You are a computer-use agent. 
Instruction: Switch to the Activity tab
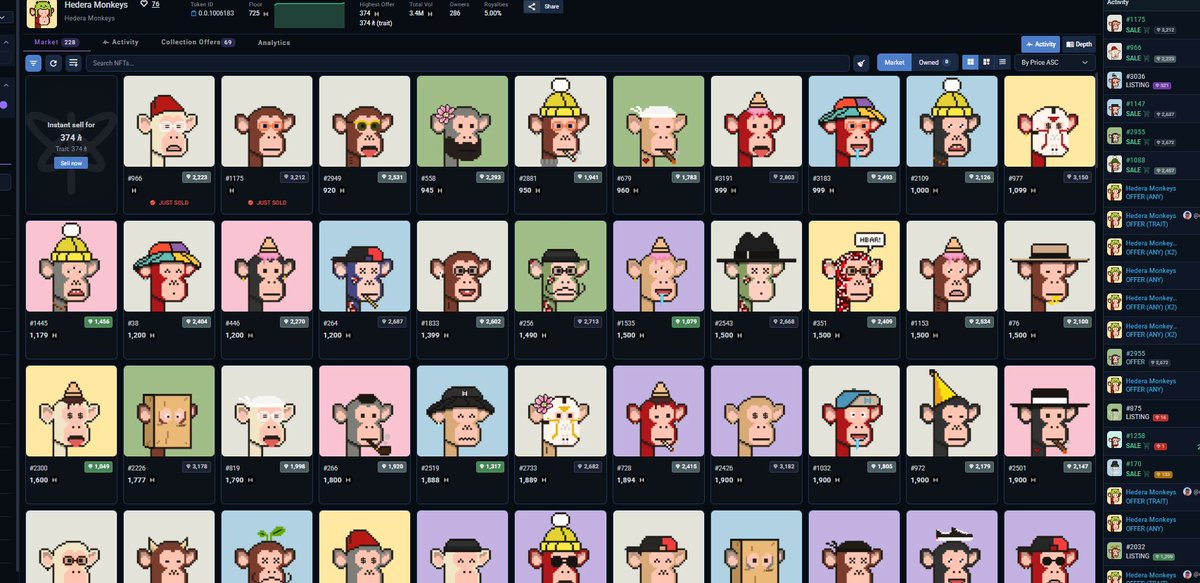pyautogui.click(x=121, y=42)
